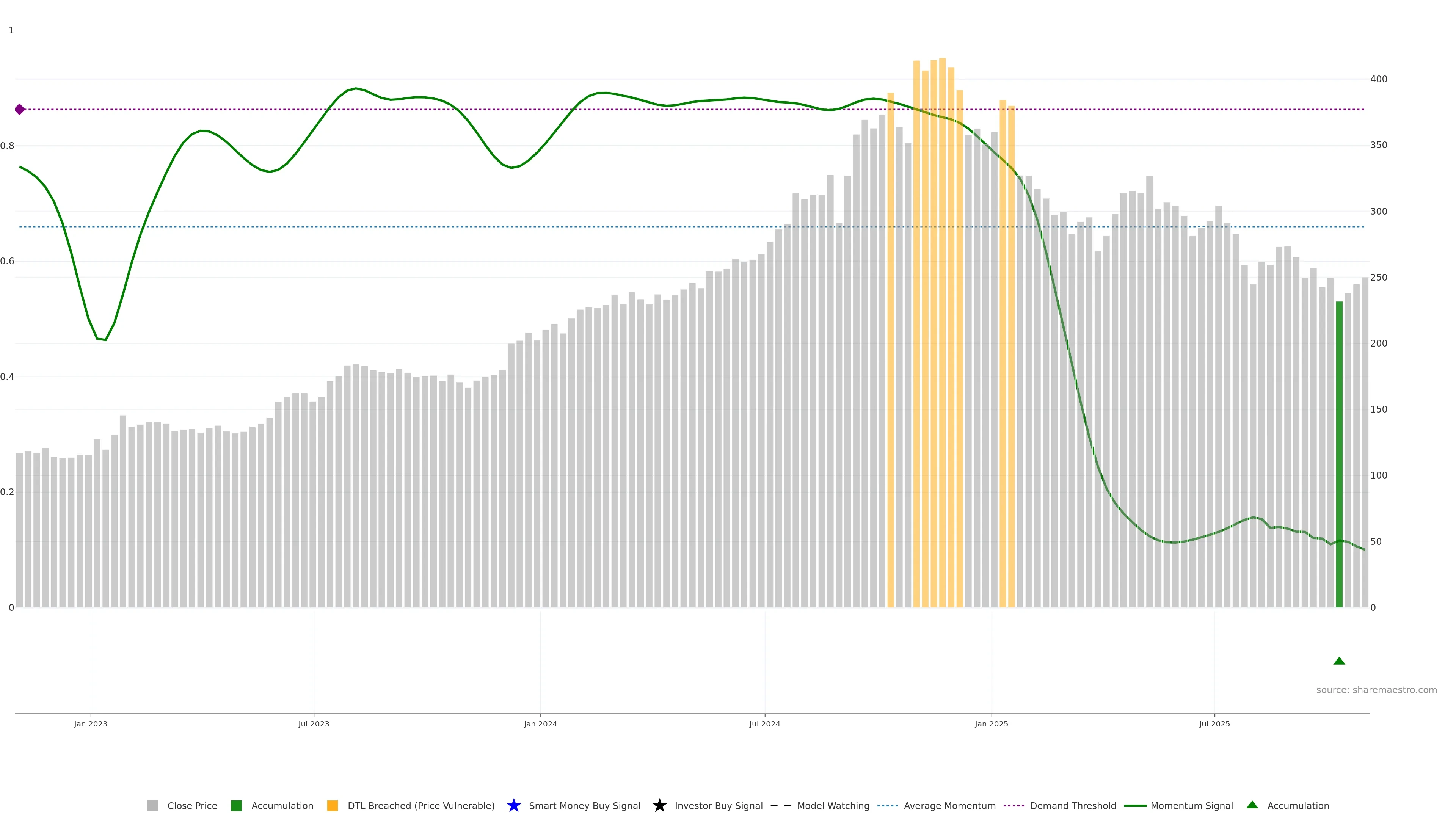Toggle the Close Price legend label
Screen dimensions: 1456x819
(x=192, y=805)
